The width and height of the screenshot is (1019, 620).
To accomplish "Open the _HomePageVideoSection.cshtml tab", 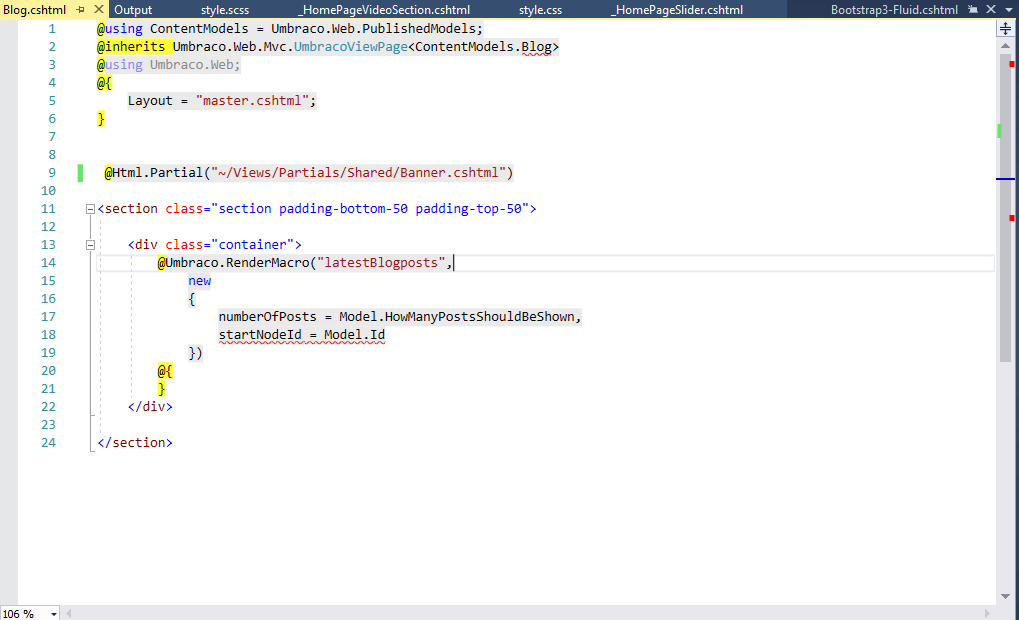I will (x=384, y=10).
